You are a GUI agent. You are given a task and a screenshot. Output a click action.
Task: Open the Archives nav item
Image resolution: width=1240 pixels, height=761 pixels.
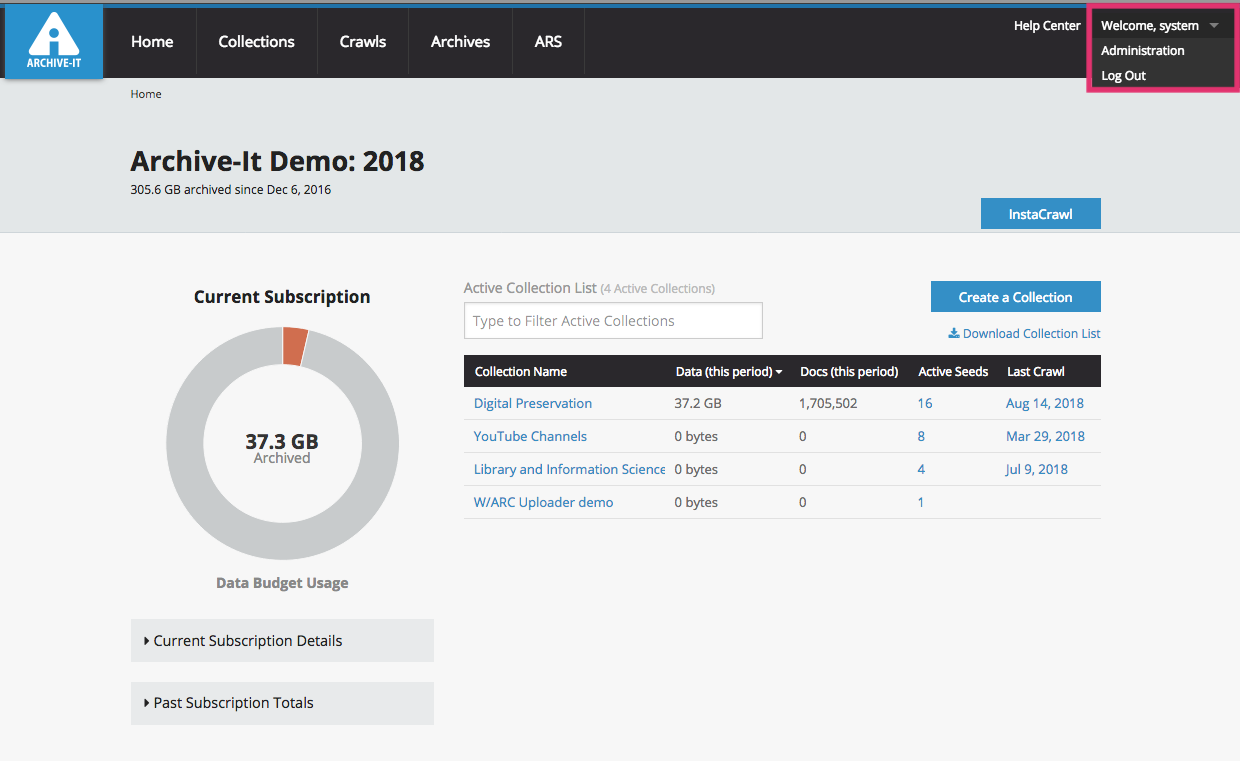pos(460,42)
